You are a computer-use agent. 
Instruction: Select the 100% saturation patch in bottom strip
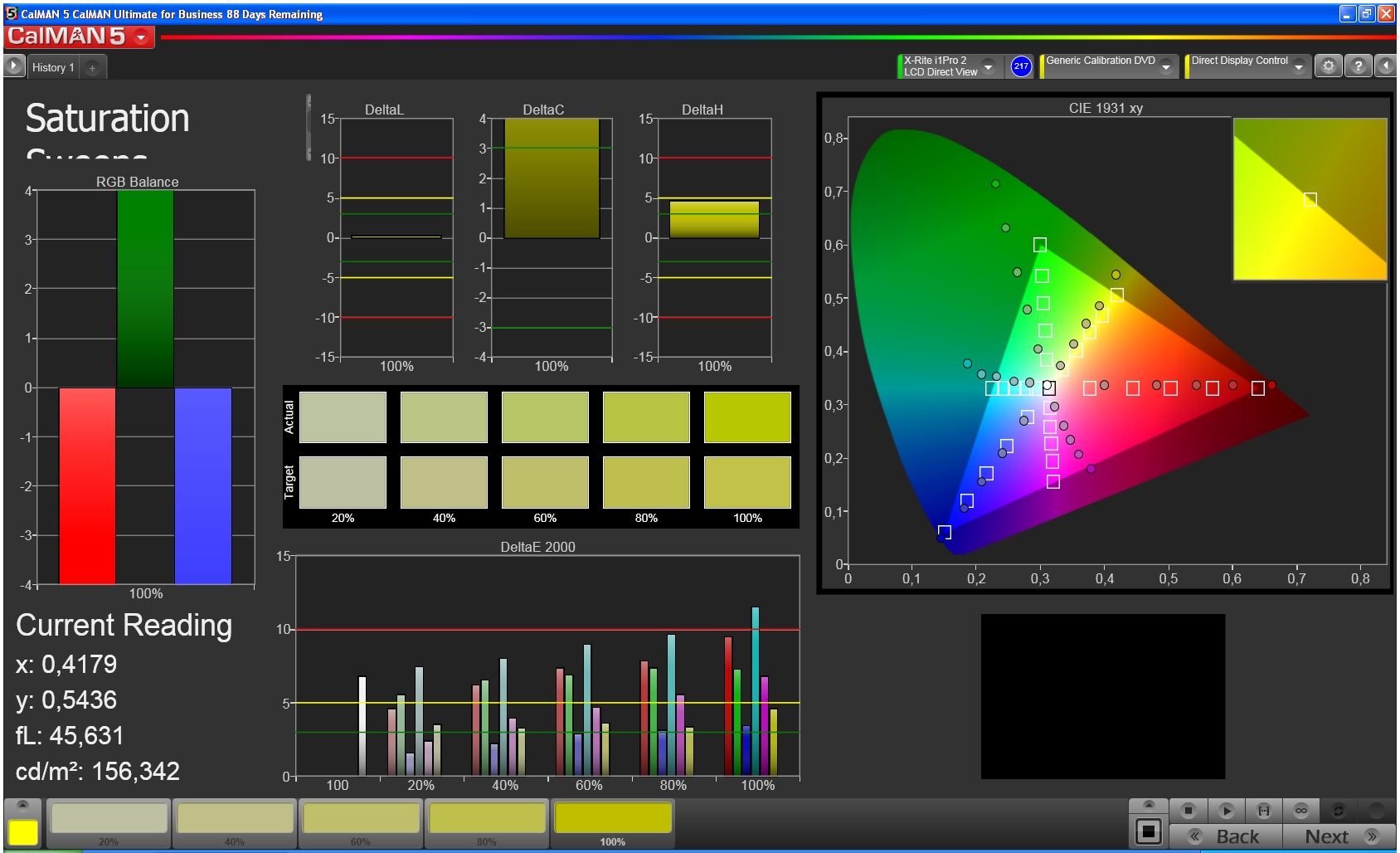[613, 823]
